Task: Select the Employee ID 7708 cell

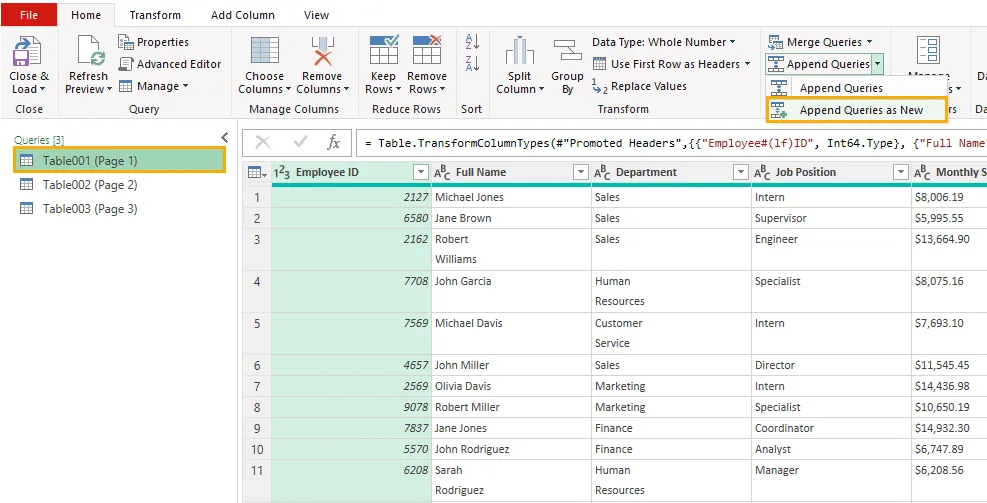Action: tap(351, 291)
